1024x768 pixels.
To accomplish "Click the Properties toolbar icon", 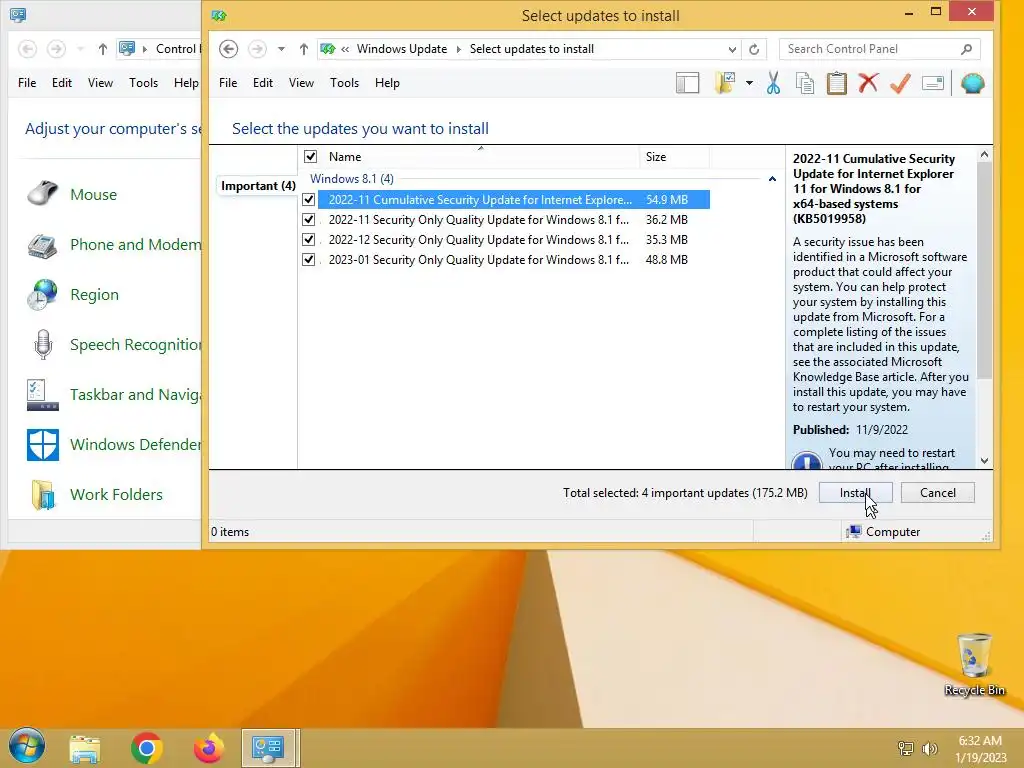I will tap(933, 84).
